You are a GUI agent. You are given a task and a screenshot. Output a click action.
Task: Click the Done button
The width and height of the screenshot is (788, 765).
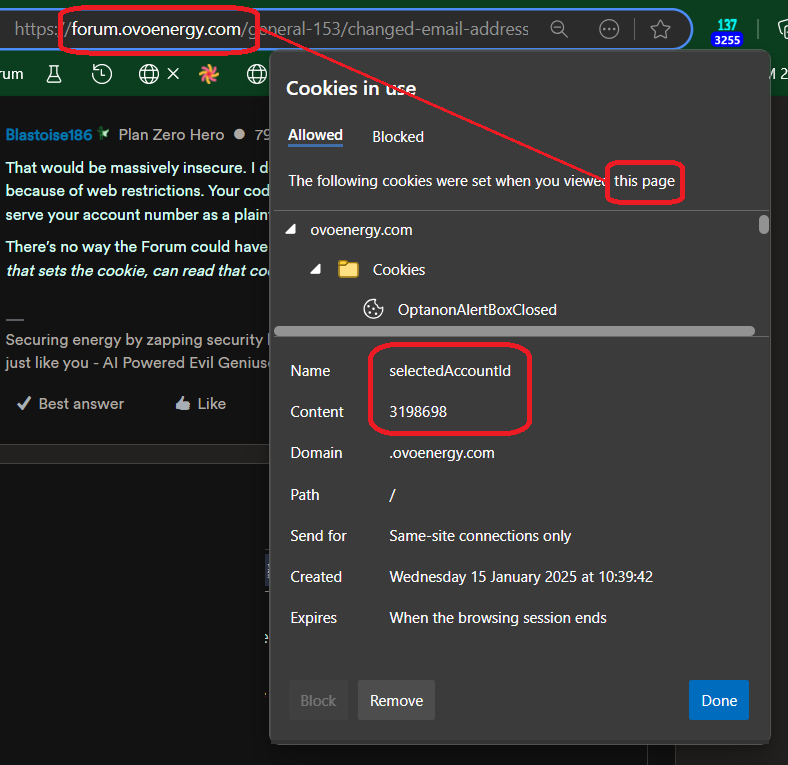click(x=719, y=700)
